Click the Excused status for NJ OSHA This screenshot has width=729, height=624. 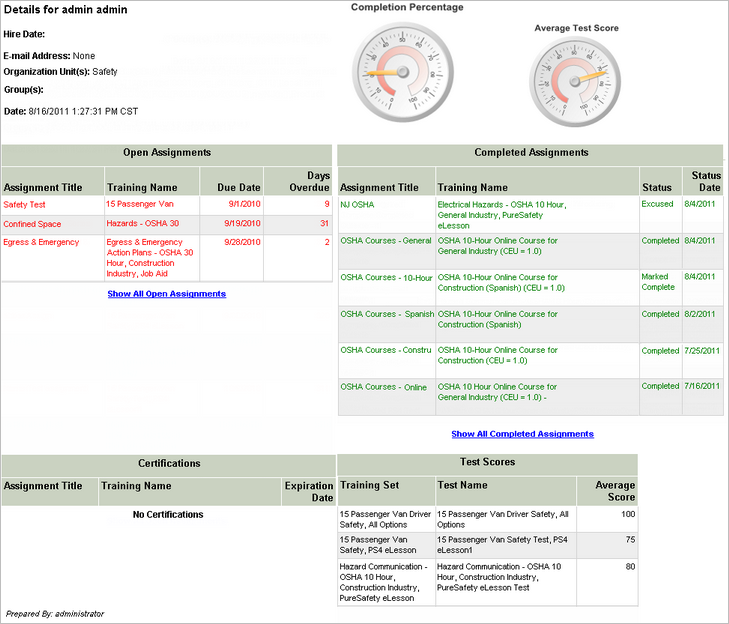click(x=657, y=203)
